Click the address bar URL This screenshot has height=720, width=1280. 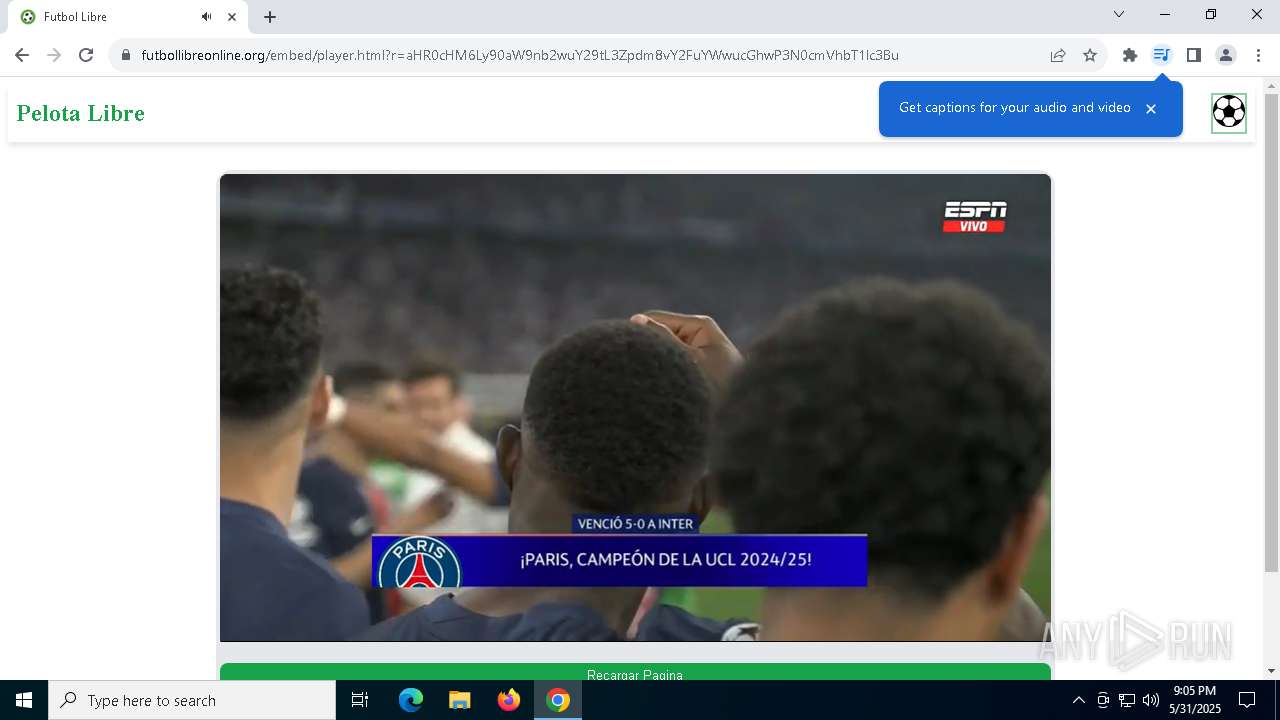tap(520, 55)
